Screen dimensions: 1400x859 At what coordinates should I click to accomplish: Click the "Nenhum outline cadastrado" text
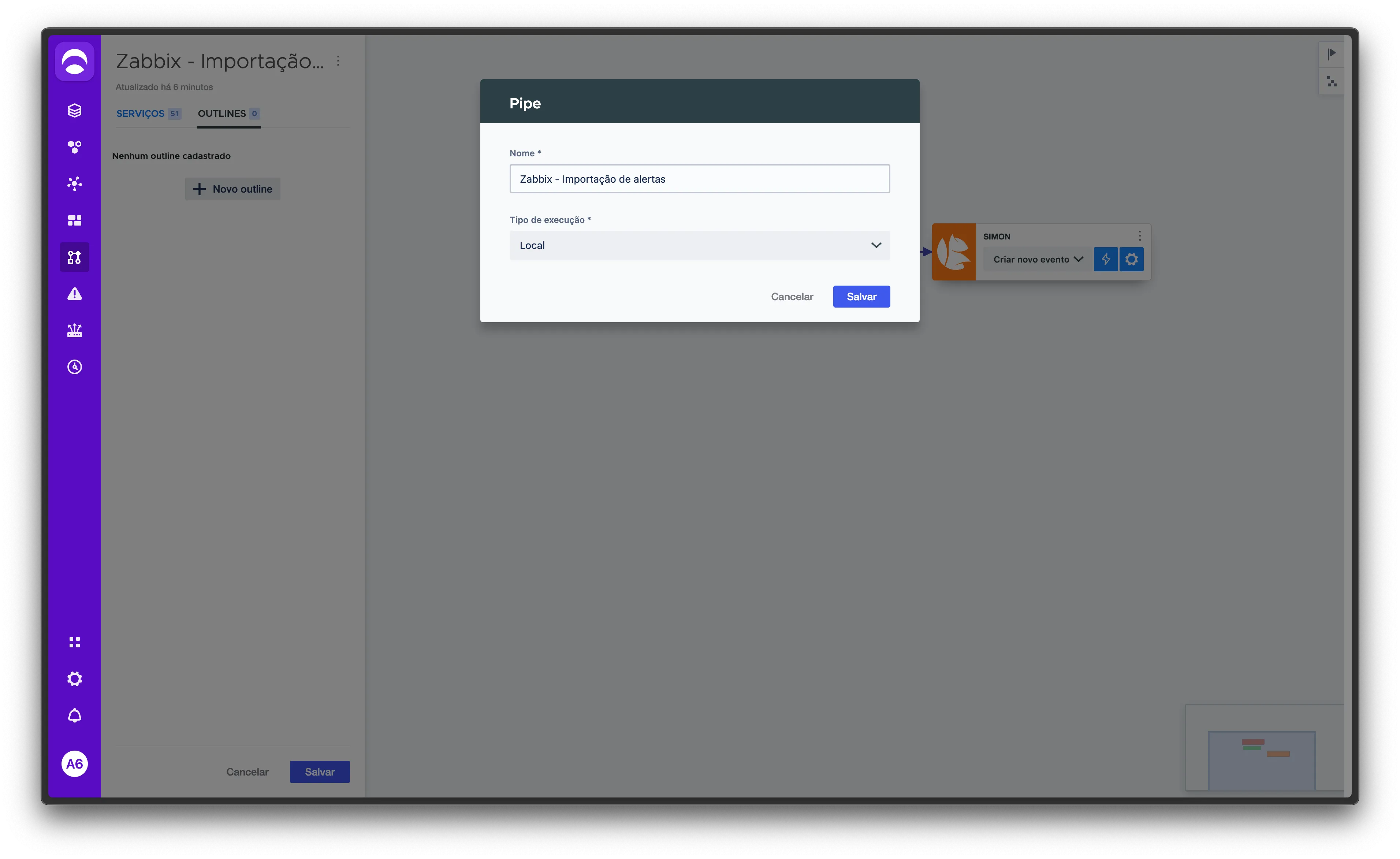(171, 156)
